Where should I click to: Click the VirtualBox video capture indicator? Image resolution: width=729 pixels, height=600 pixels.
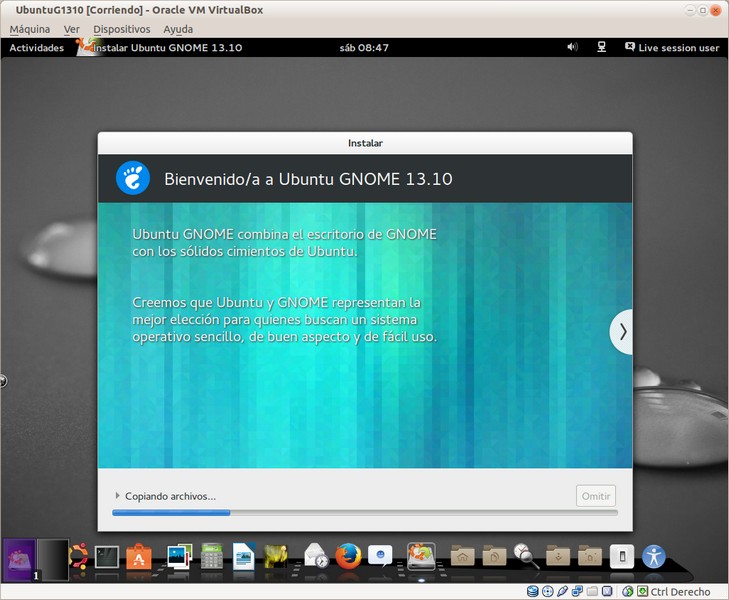pyautogui.click(x=607, y=591)
